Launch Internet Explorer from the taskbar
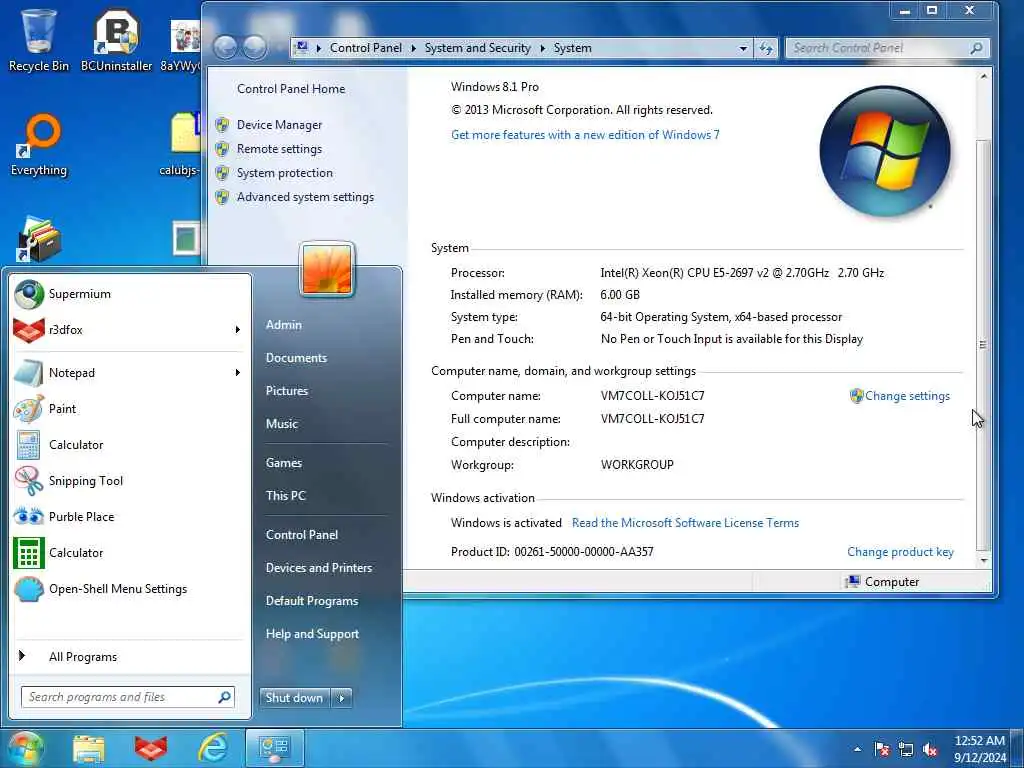1024x768 pixels. coord(213,748)
